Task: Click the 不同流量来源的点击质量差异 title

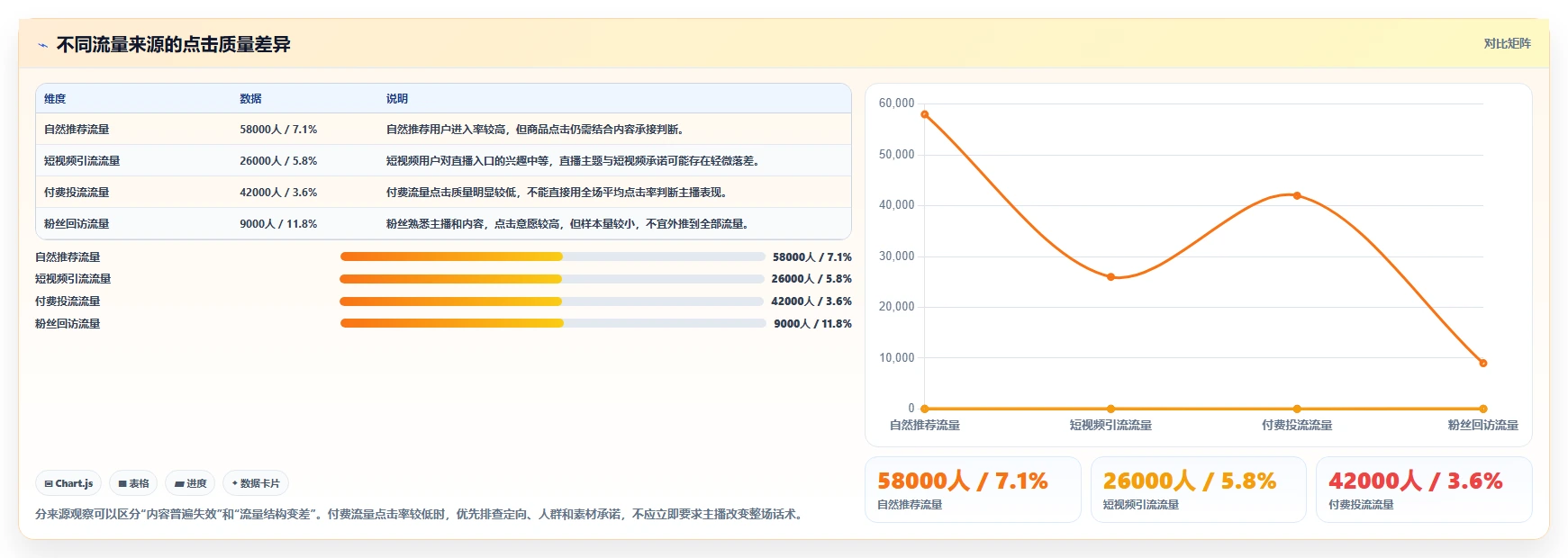Action: [x=173, y=45]
